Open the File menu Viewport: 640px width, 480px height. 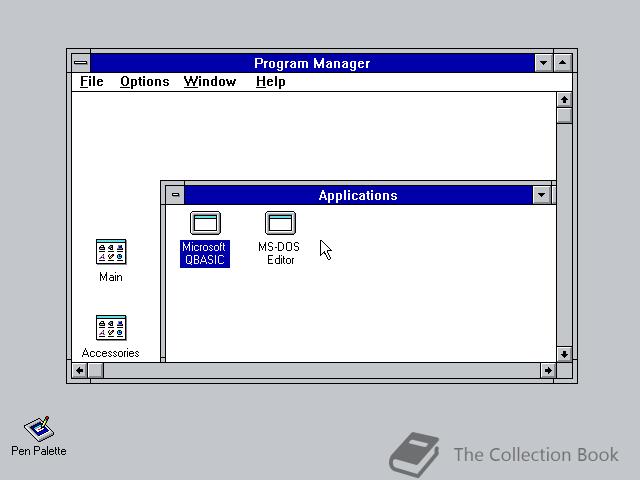pos(91,82)
